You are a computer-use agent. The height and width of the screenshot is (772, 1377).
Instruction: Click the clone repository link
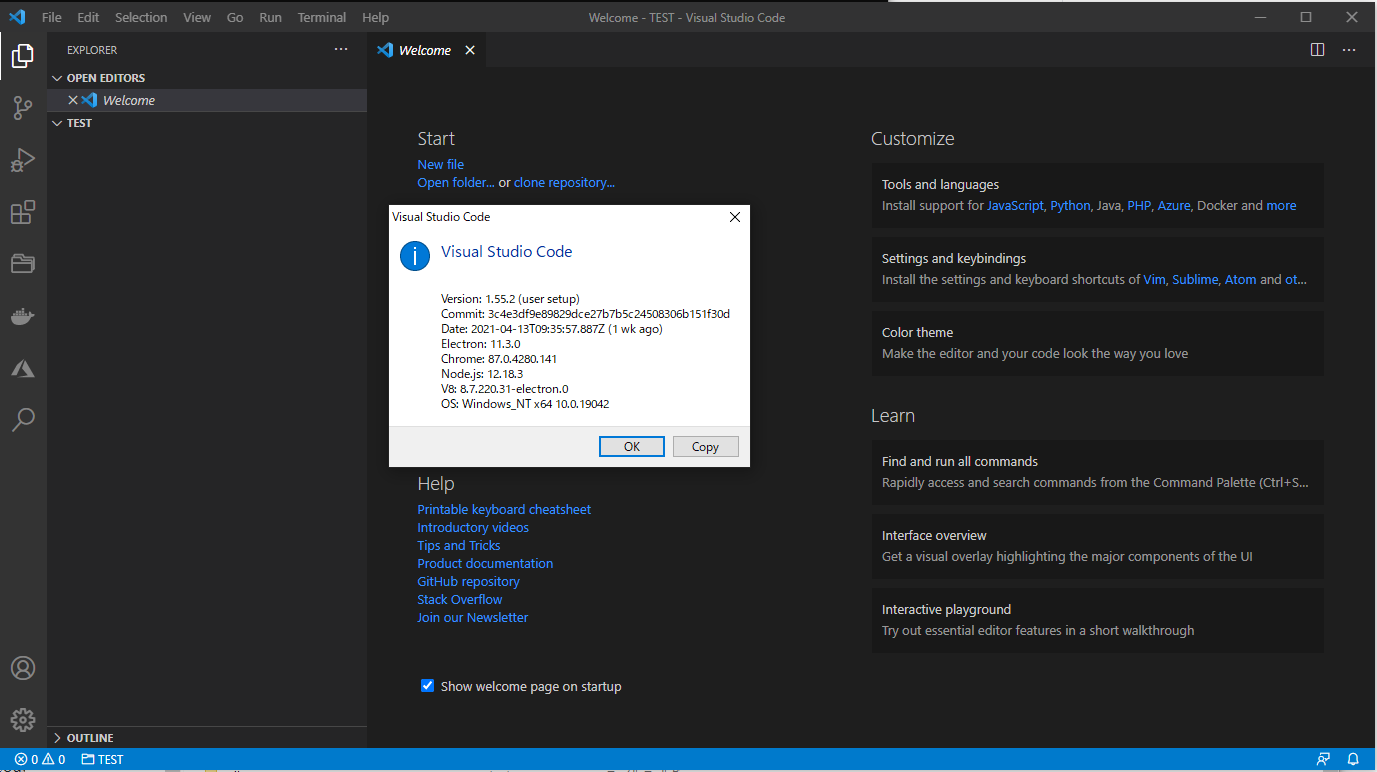point(564,182)
